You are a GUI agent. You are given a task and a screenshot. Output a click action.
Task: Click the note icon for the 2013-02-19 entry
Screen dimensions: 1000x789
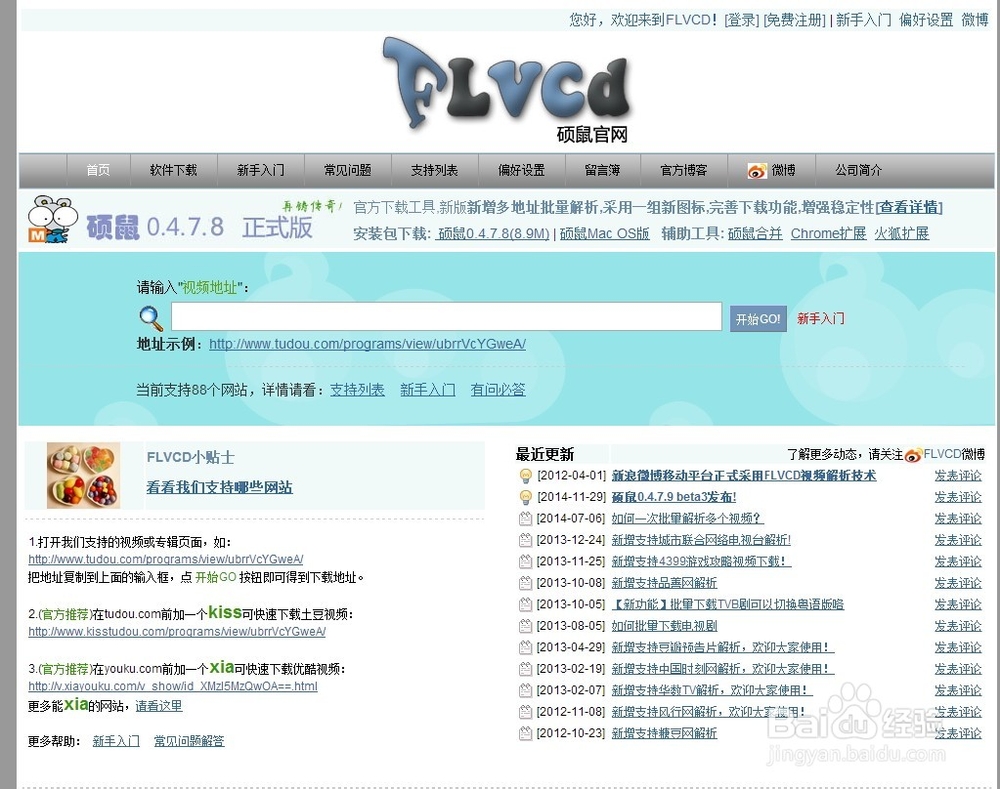click(x=526, y=668)
